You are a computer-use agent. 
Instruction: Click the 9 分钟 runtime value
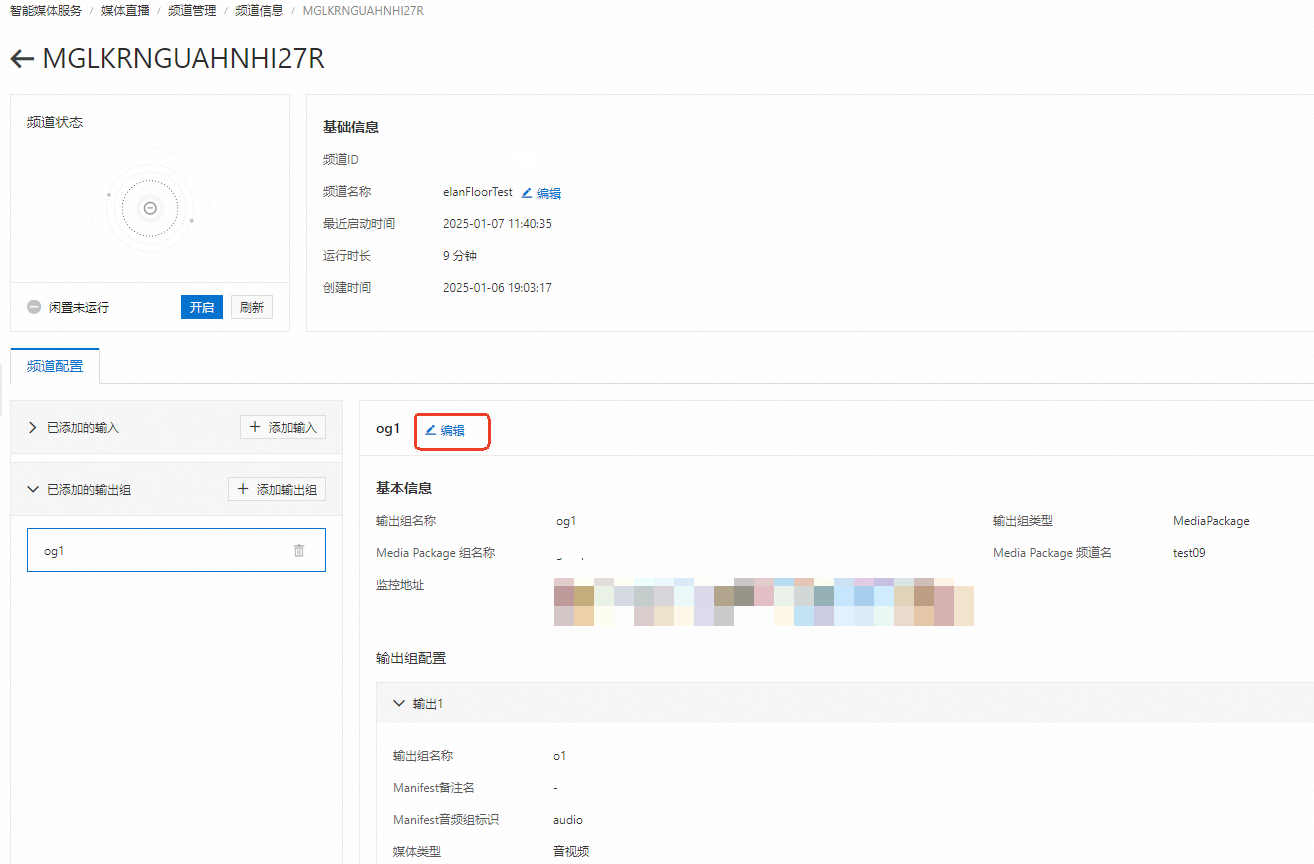pyautogui.click(x=462, y=256)
